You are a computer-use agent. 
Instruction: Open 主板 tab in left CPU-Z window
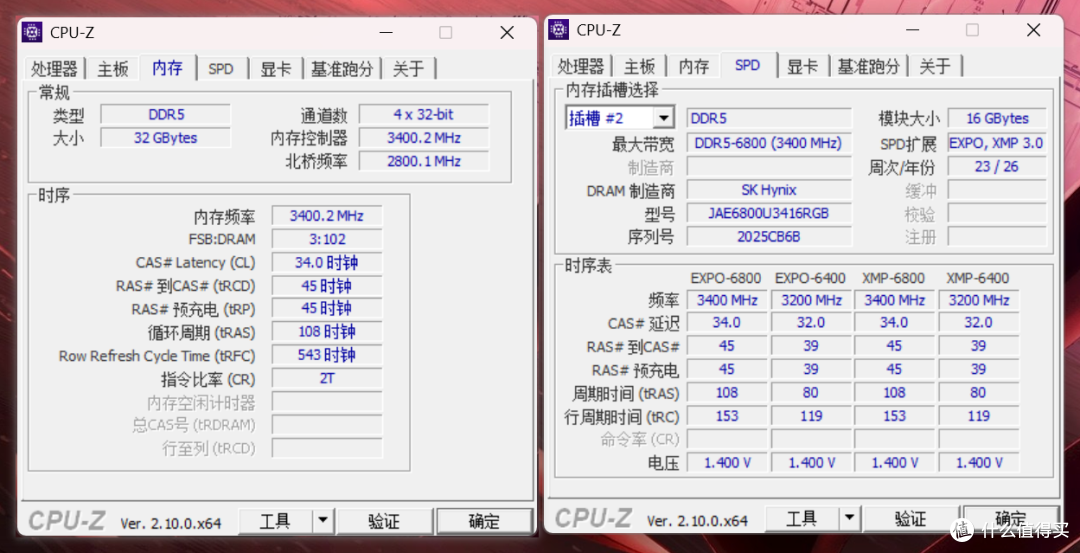[x=112, y=69]
